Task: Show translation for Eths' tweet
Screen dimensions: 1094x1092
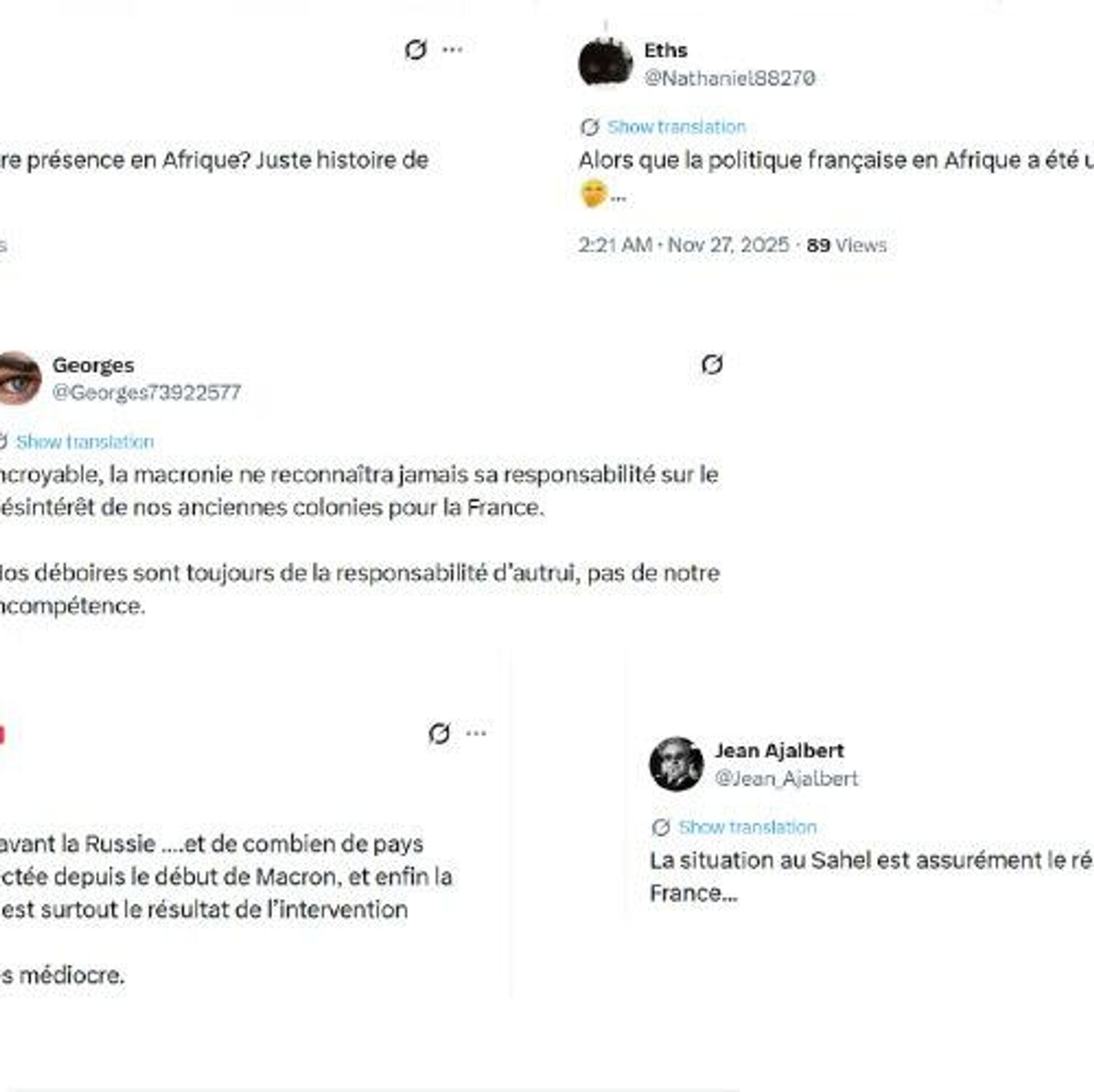Action: point(676,127)
